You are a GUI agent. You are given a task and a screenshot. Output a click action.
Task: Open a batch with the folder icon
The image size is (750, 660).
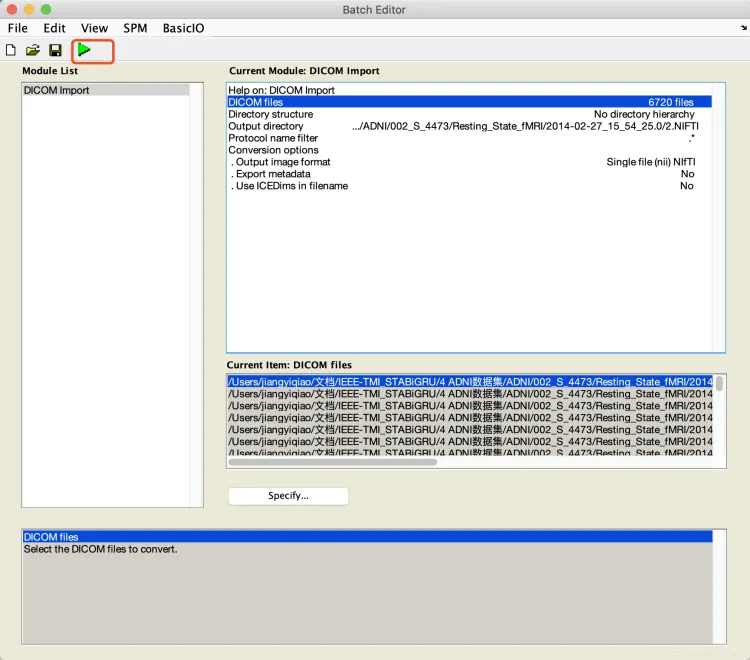pos(33,50)
